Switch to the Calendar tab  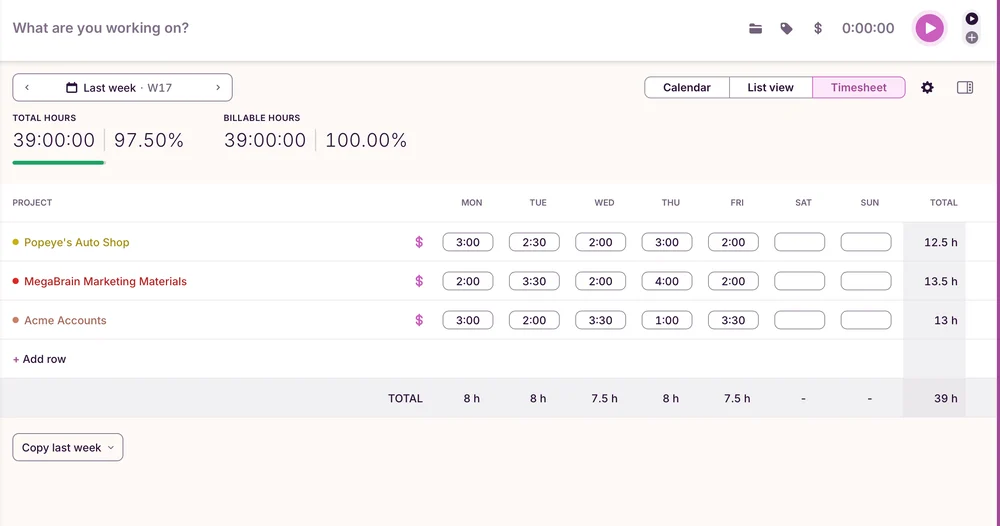687,87
